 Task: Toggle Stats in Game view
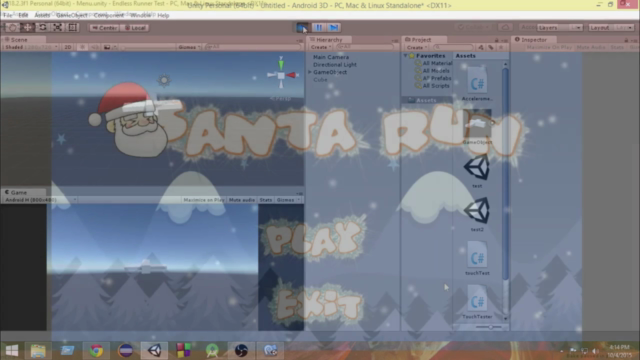[266, 200]
